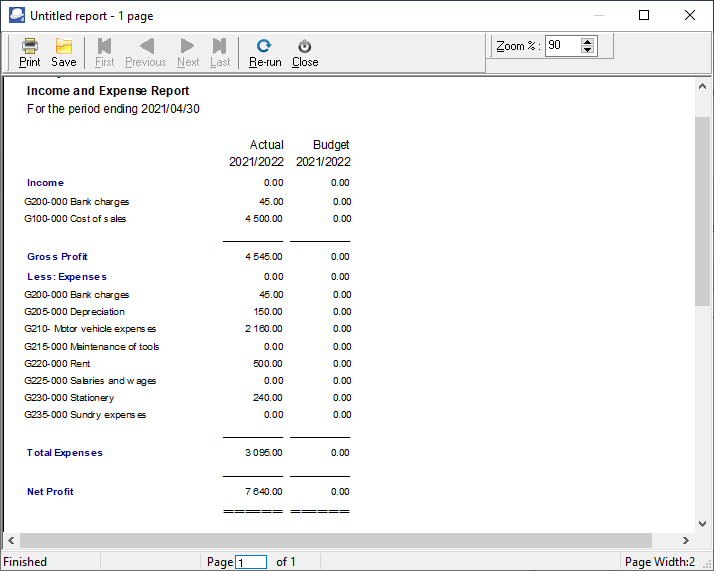Click the horizontal scrollbar thumb
This screenshot has width=714, height=571.
tap(336, 540)
